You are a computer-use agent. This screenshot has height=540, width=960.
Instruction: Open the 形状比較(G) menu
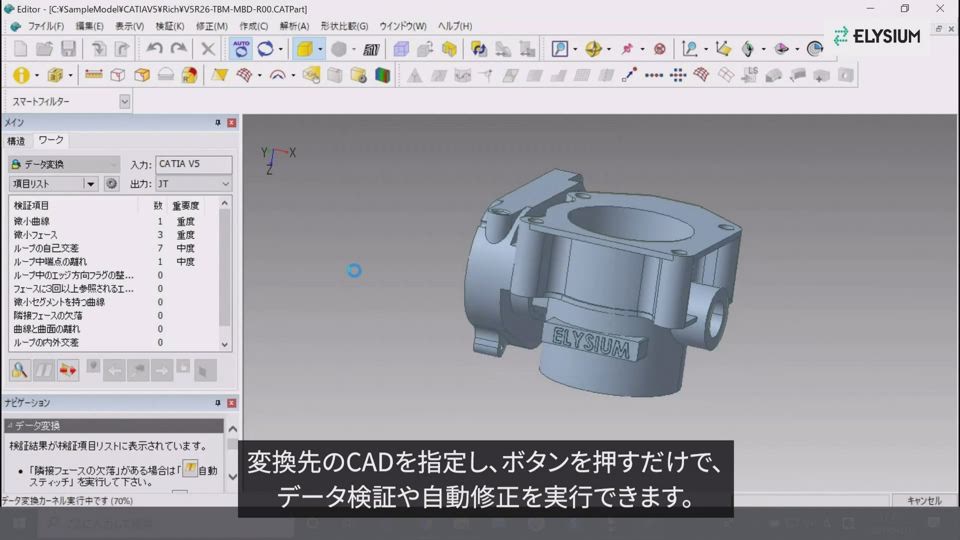click(x=344, y=26)
